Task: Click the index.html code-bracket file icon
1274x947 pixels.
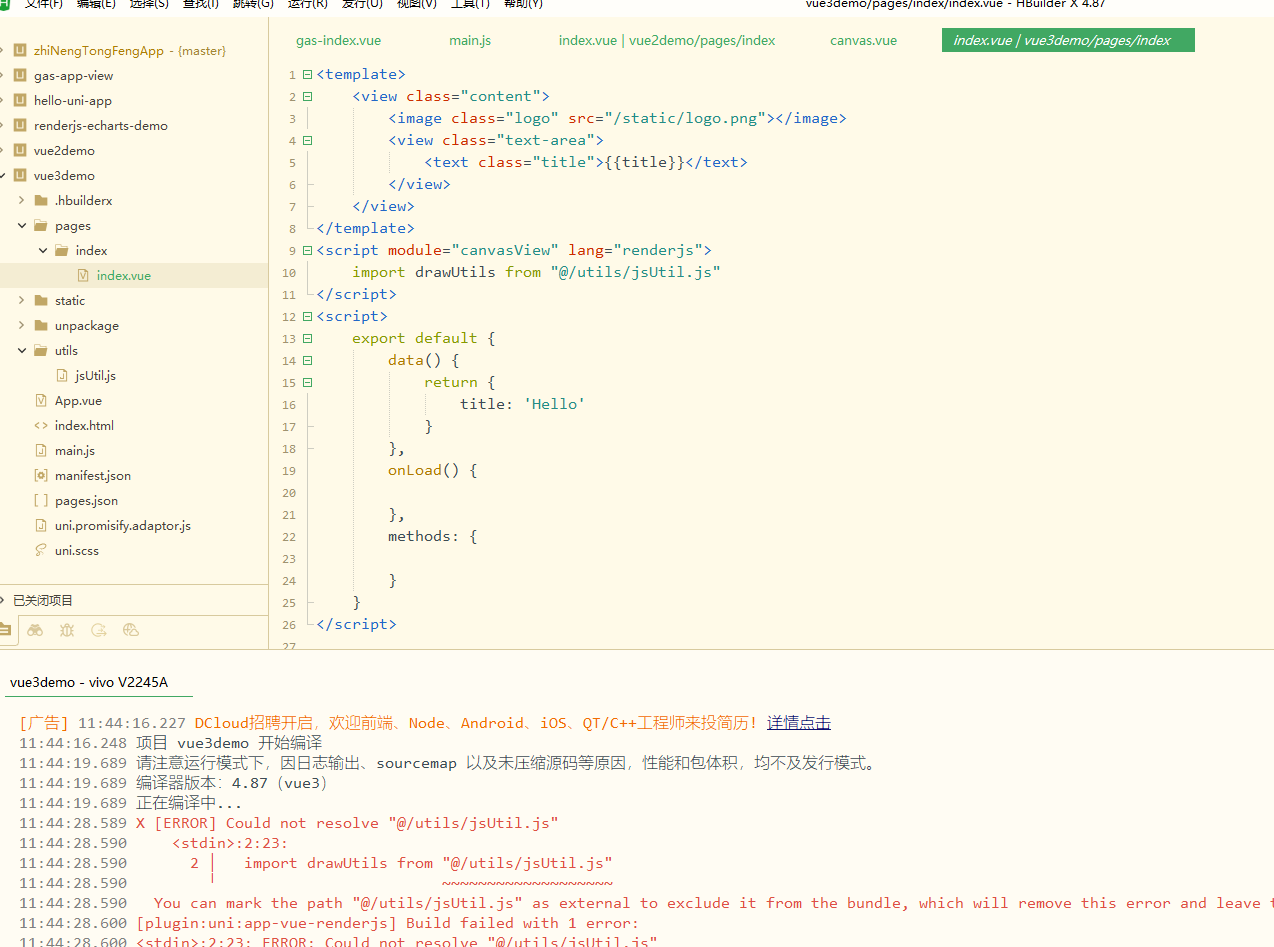Action: [x=41, y=426]
